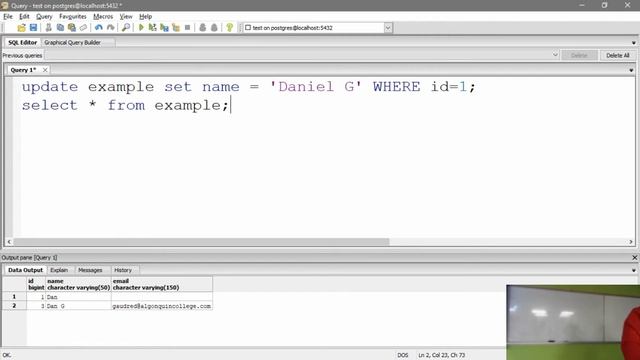This screenshot has width=640, height=360.
Task: Switch to Graphical Query Builder tab
Action: pos(73,42)
